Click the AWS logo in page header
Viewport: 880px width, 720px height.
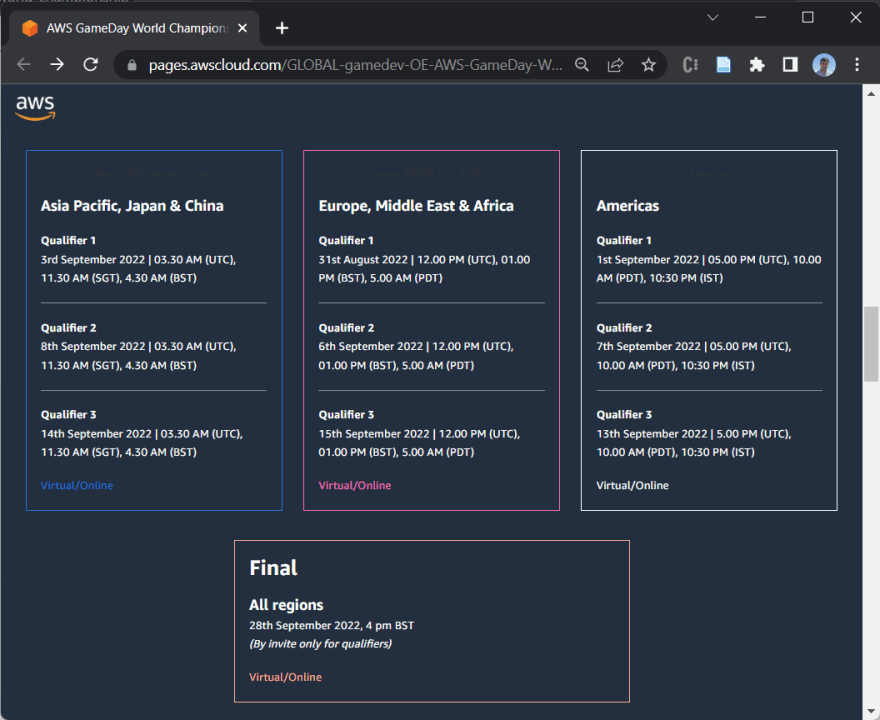click(35, 107)
